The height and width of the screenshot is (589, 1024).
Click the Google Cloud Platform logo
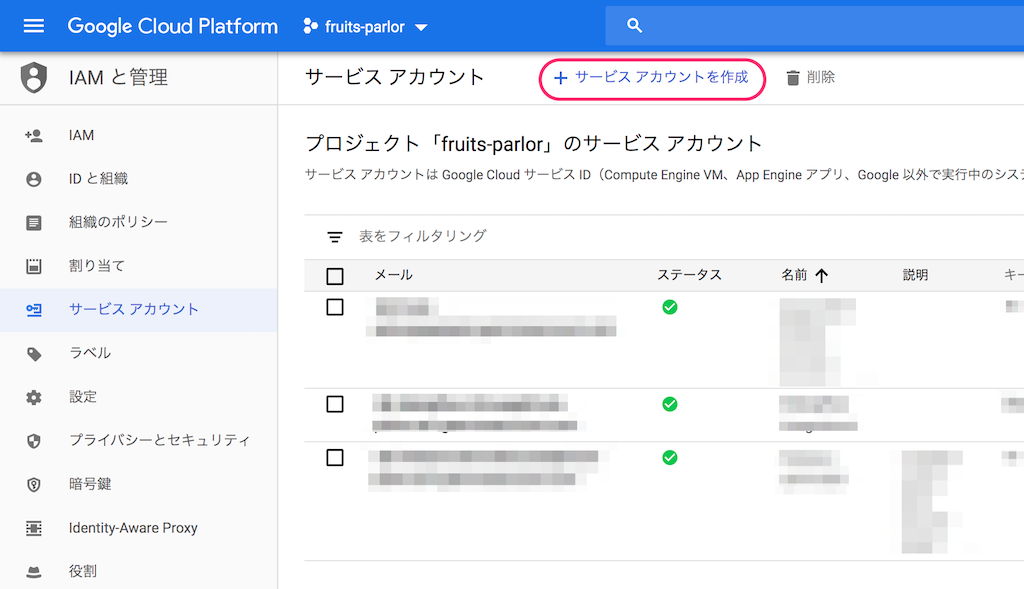172,26
